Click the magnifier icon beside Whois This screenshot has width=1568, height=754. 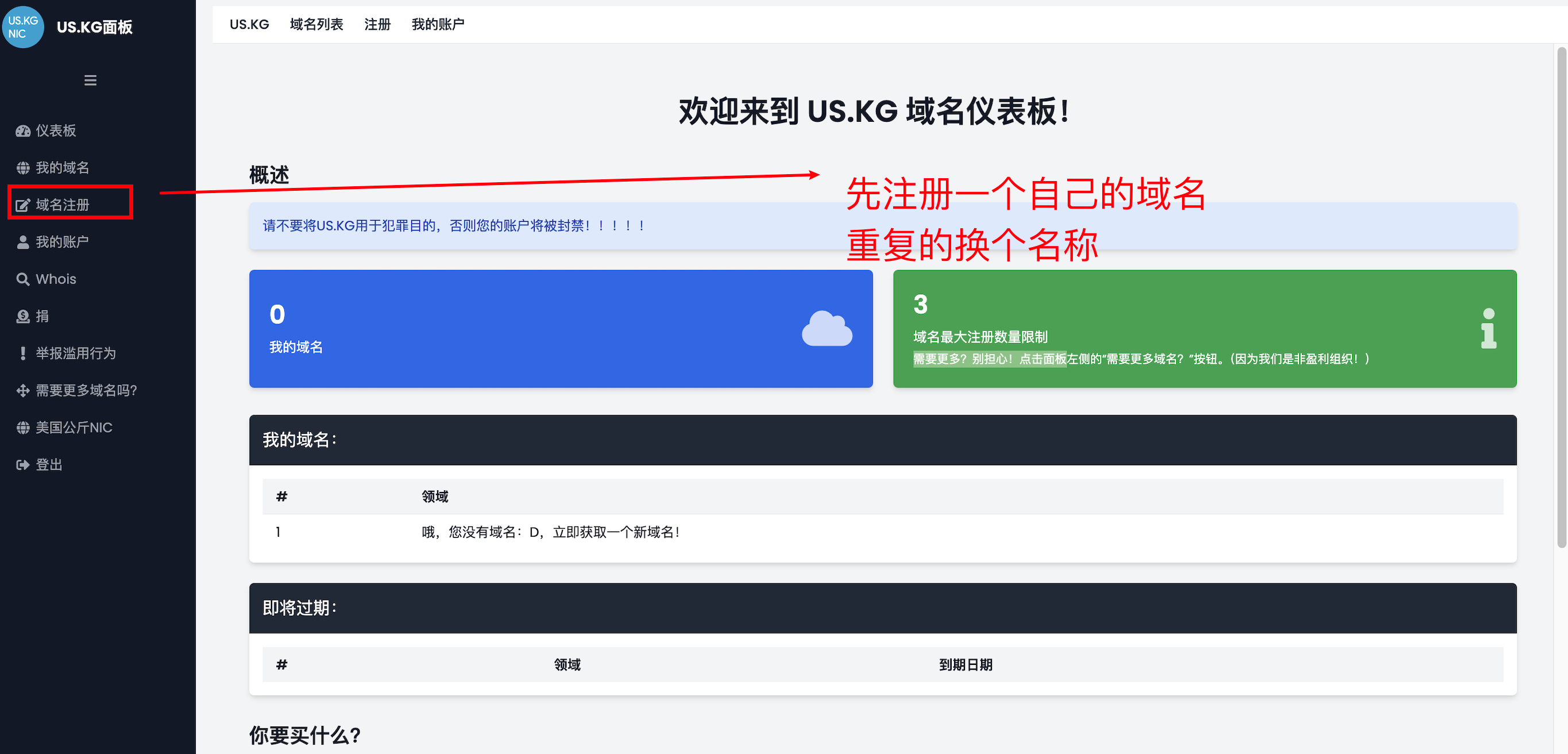(23, 279)
